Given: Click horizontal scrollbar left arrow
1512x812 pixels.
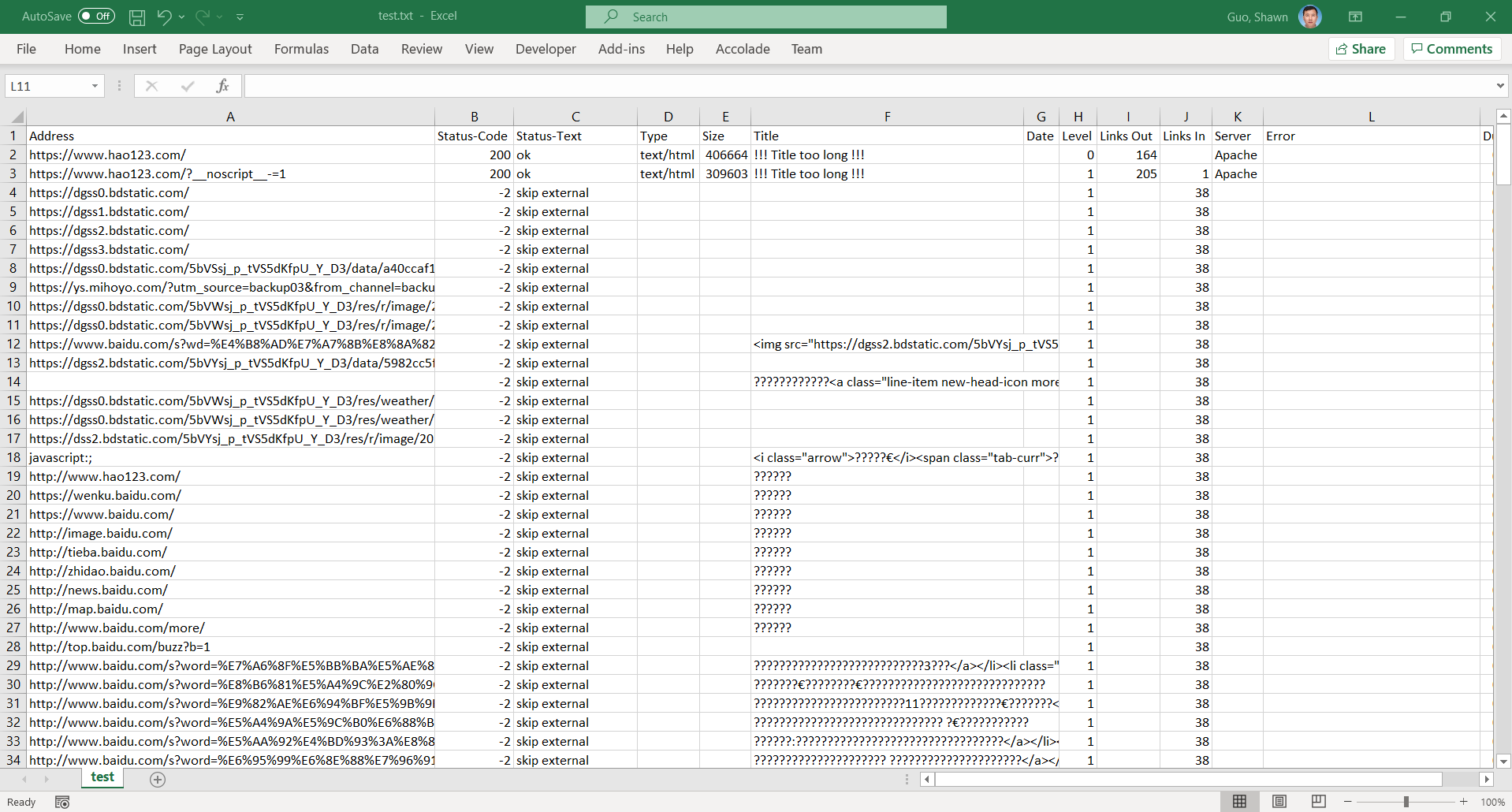Looking at the screenshot, I should [928, 780].
